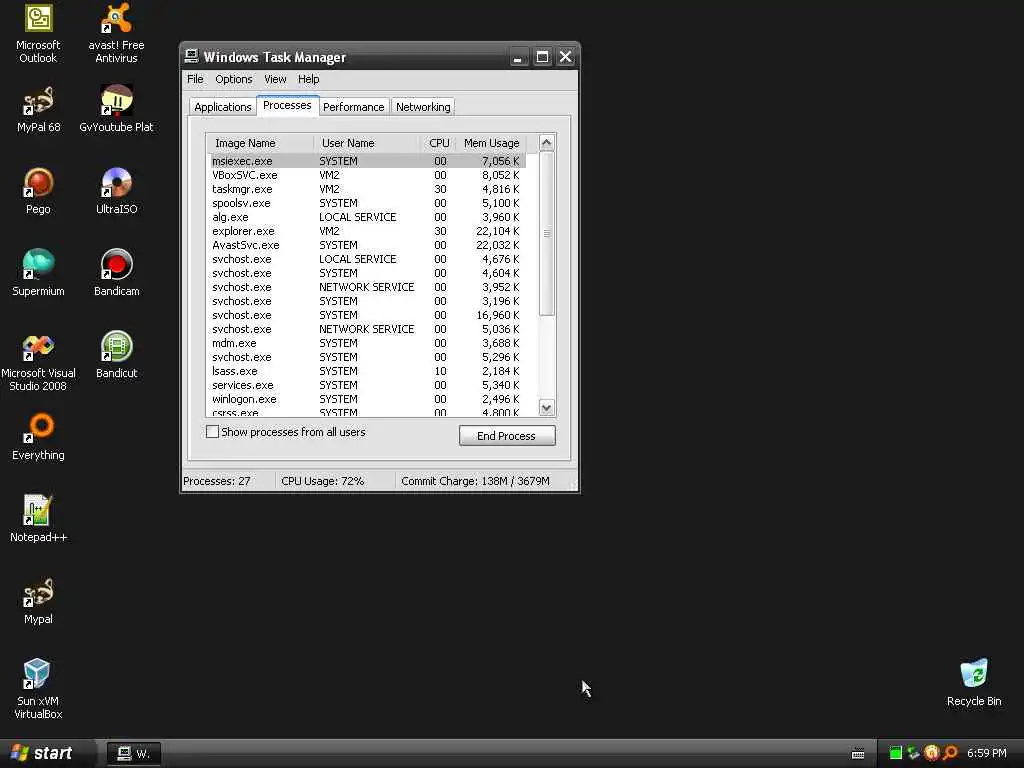Image resolution: width=1024 pixels, height=768 pixels.
Task: Open the View menu
Action: click(x=275, y=79)
